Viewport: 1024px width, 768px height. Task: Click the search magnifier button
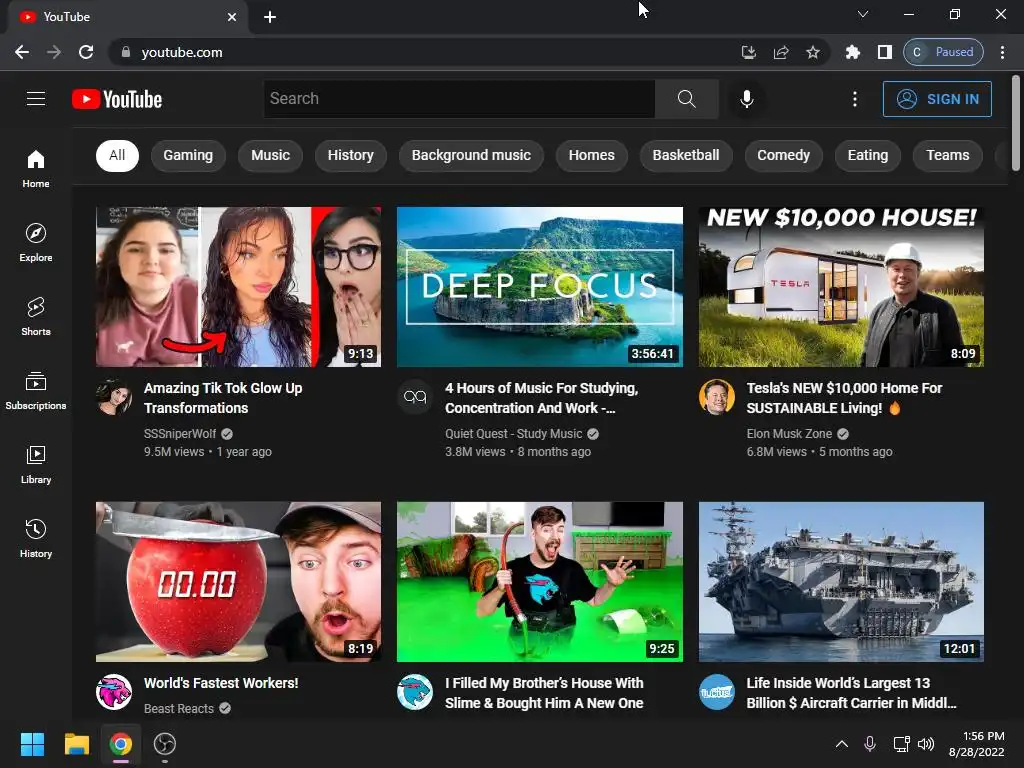pyautogui.click(x=686, y=99)
